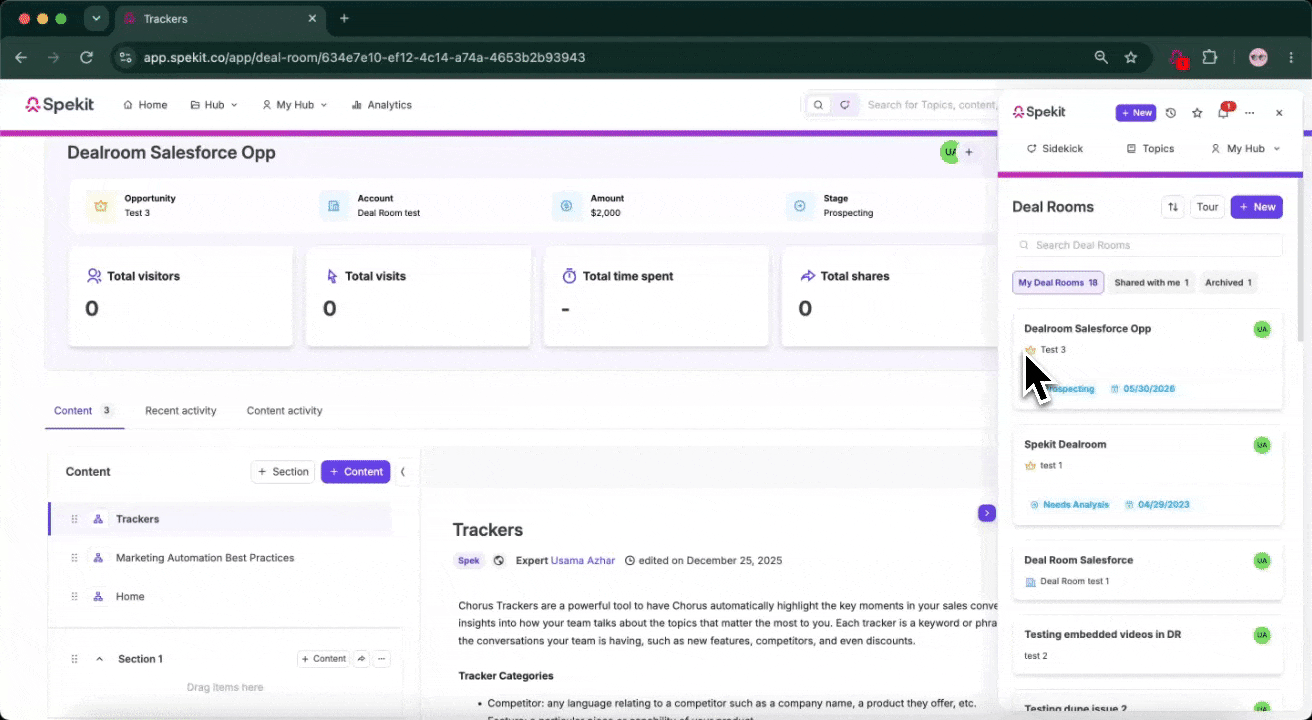Click the 04/29/2023 date tag
Image resolution: width=1312 pixels, height=720 pixels.
coord(1157,505)
